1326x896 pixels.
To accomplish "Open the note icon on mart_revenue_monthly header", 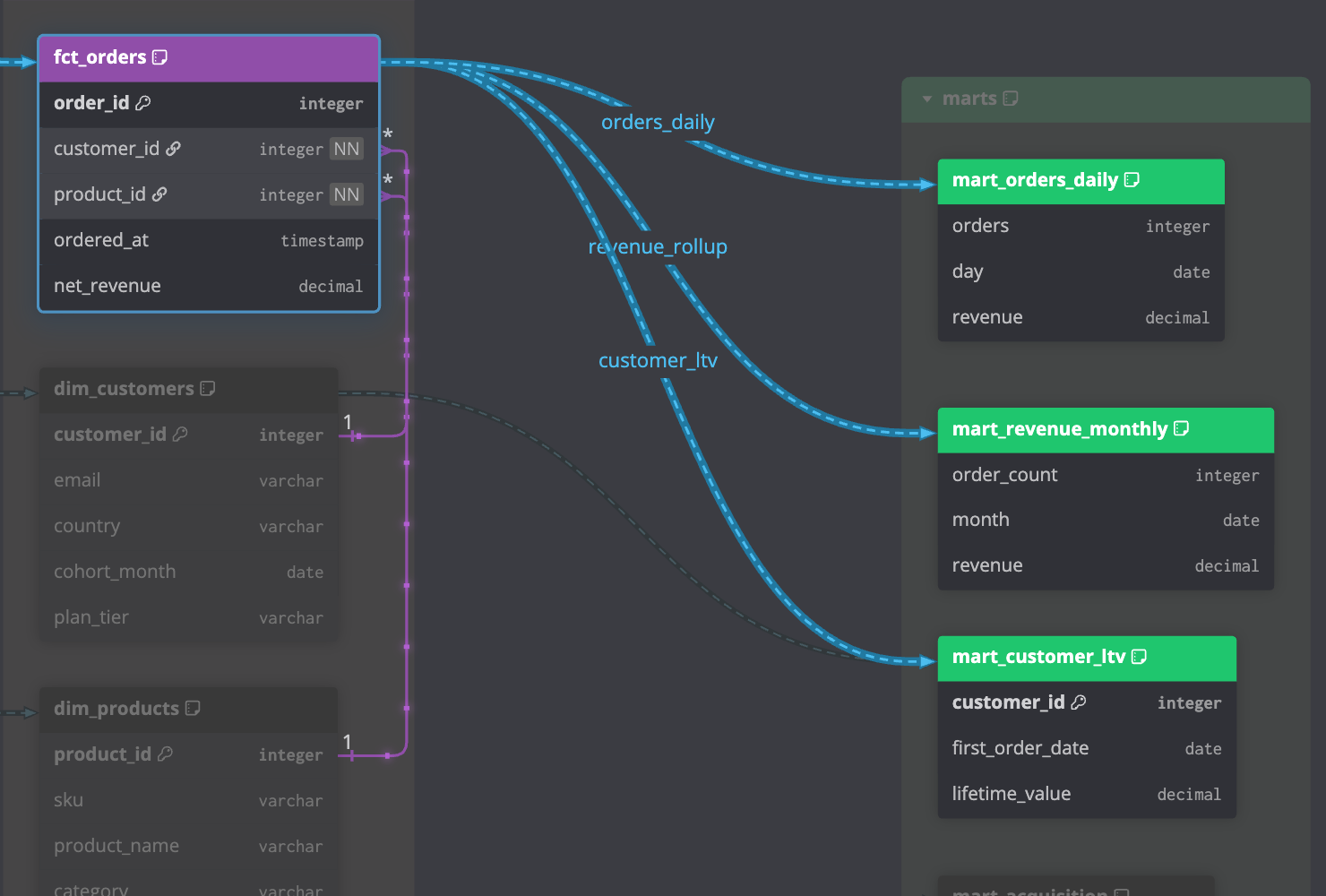I will (1182, 429).
